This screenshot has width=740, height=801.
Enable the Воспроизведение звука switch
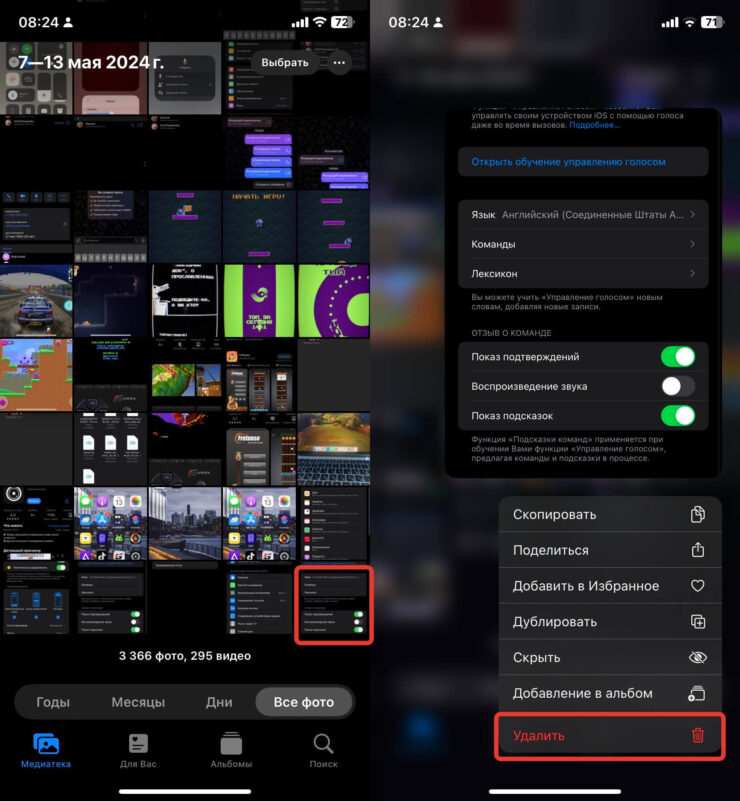[677, 386]
